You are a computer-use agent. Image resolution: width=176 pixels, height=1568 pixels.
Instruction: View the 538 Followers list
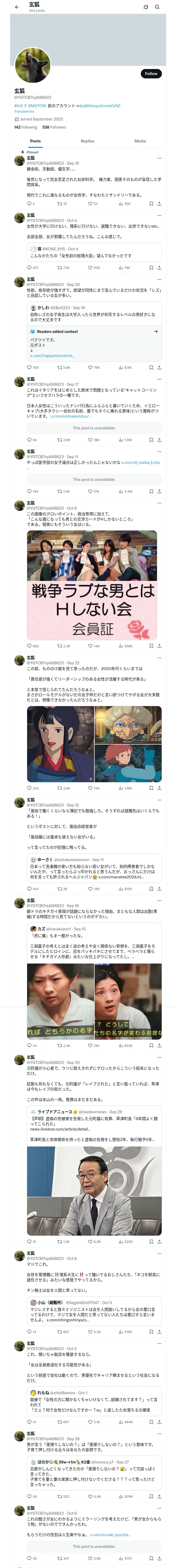[x=54, y=127]
